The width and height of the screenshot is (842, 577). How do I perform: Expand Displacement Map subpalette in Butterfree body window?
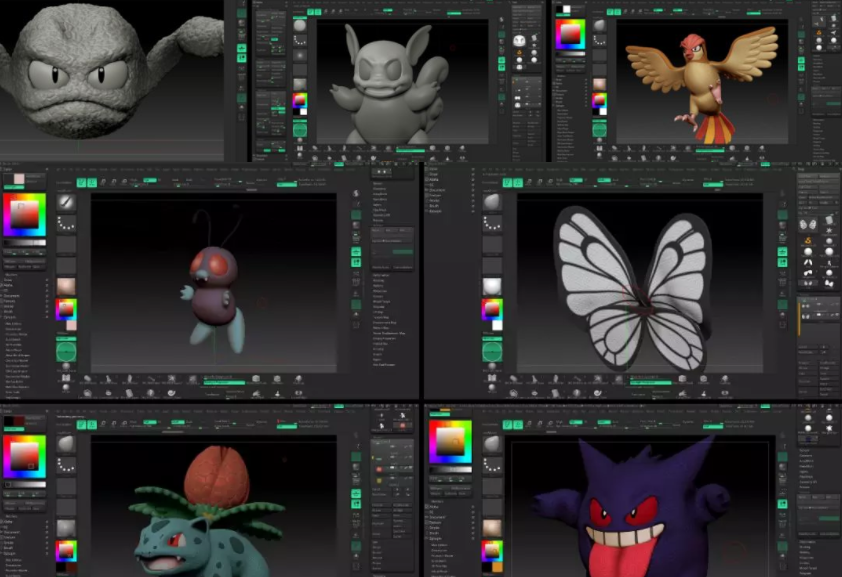pos(385,323)
